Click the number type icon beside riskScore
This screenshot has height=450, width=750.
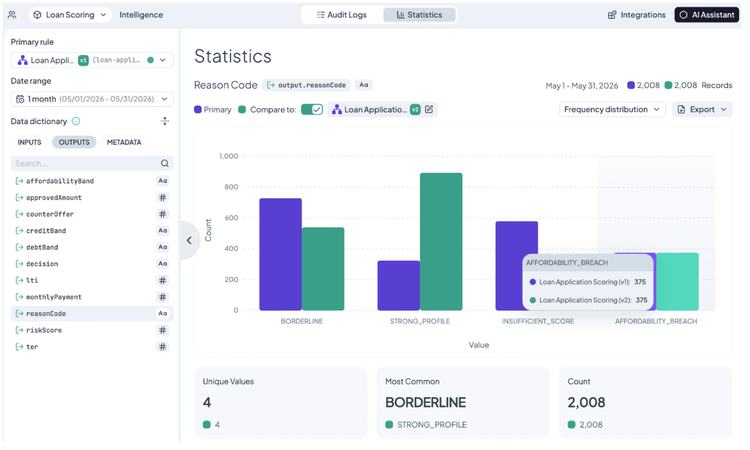tap(163, 330)
